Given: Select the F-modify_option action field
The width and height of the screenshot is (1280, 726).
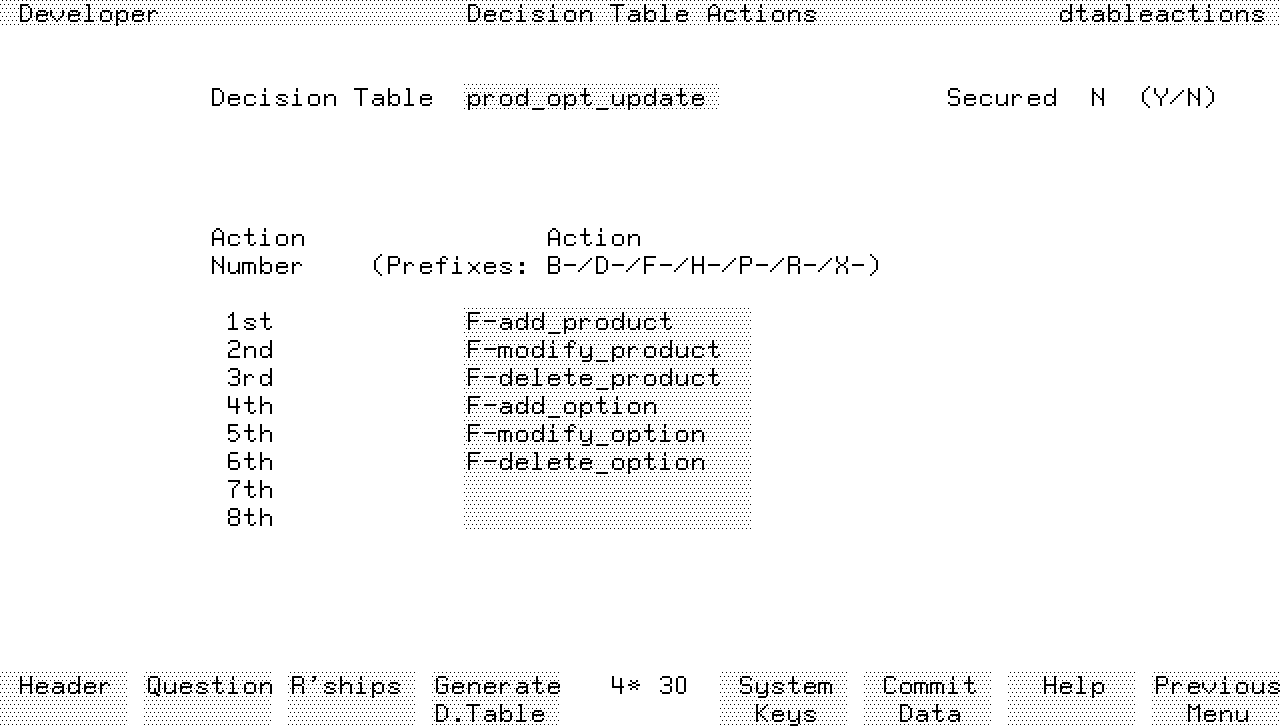Looking at the screenshot, I should click(606, 434).
